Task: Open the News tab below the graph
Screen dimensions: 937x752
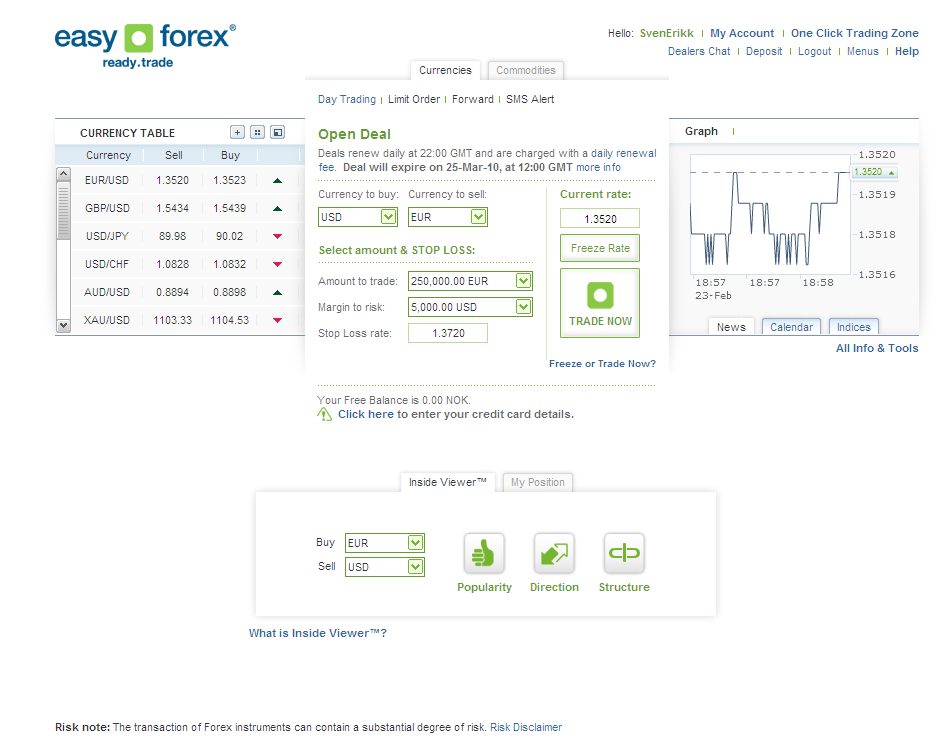Action: 731,327
